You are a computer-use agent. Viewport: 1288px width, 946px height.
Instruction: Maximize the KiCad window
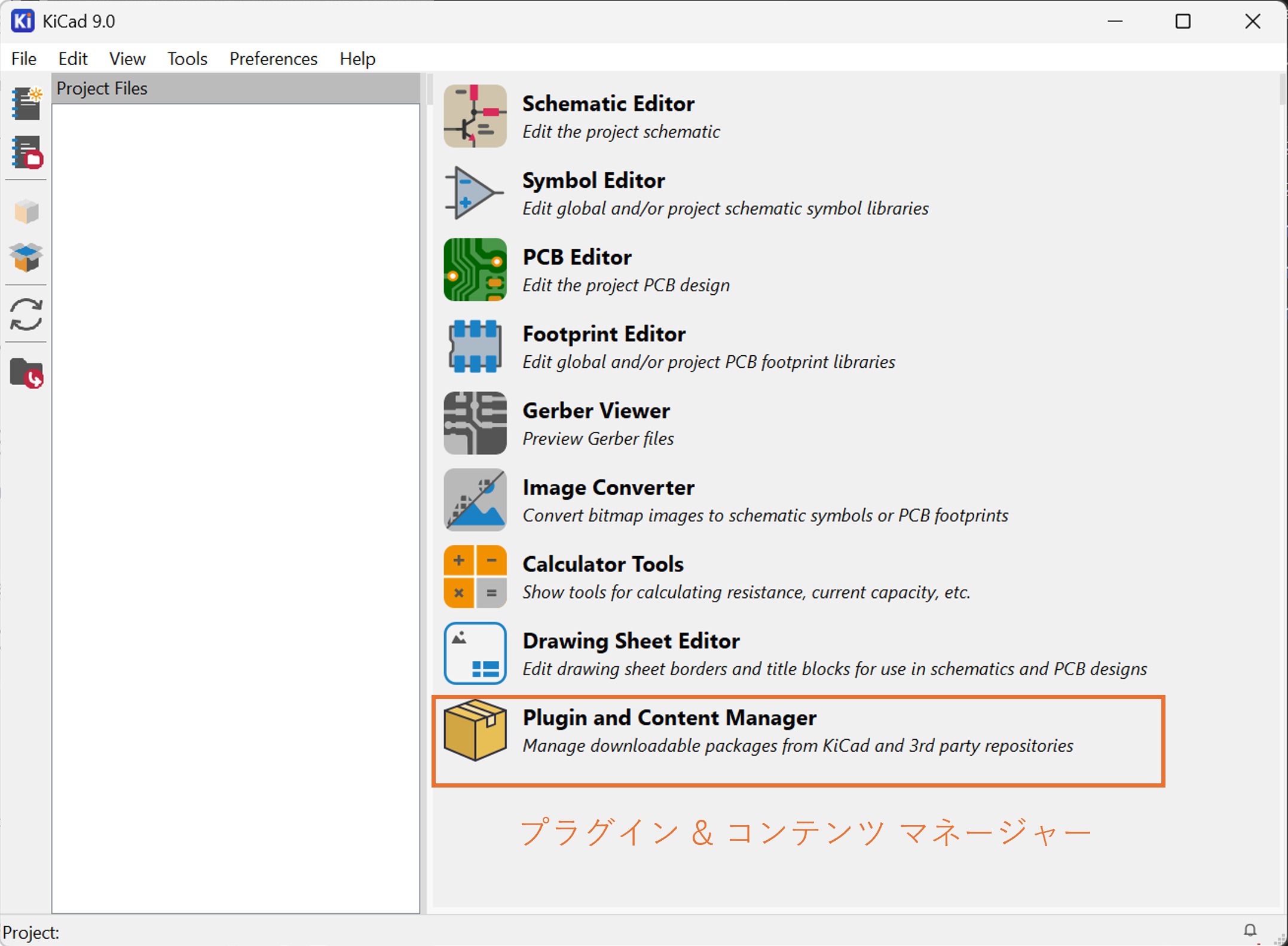(1183, 22)
